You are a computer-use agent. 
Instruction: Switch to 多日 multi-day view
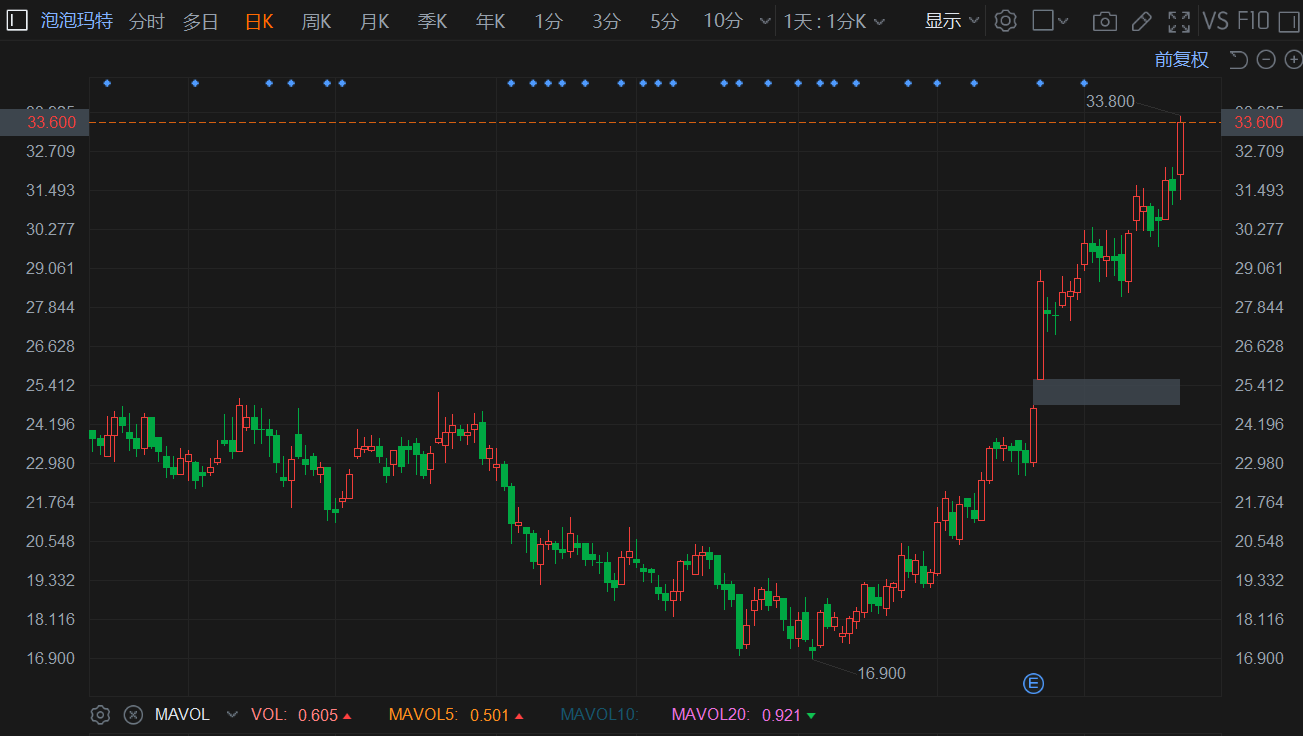pyautogui.click(x=200, y=21)
